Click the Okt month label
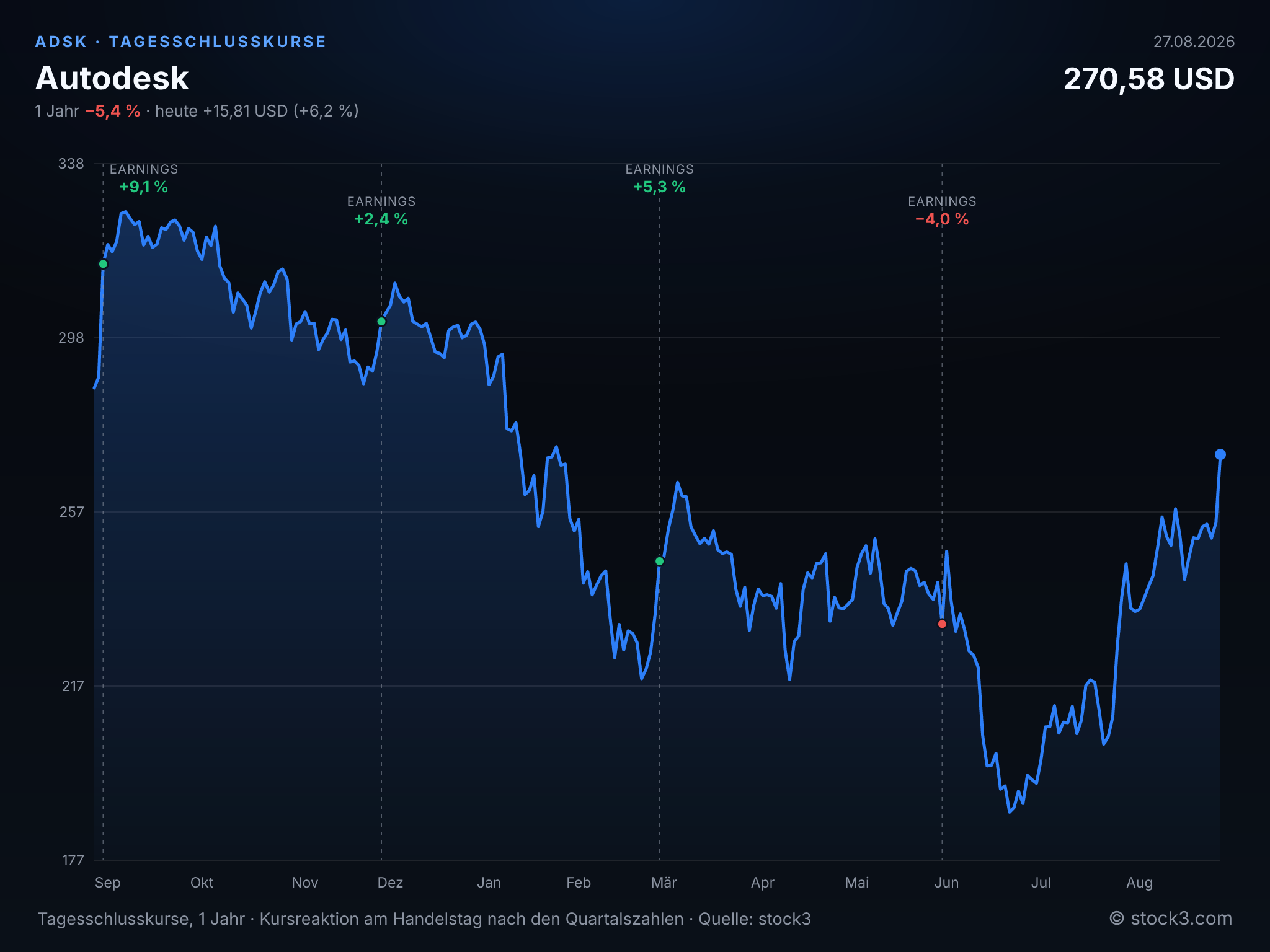 (202, 883)
